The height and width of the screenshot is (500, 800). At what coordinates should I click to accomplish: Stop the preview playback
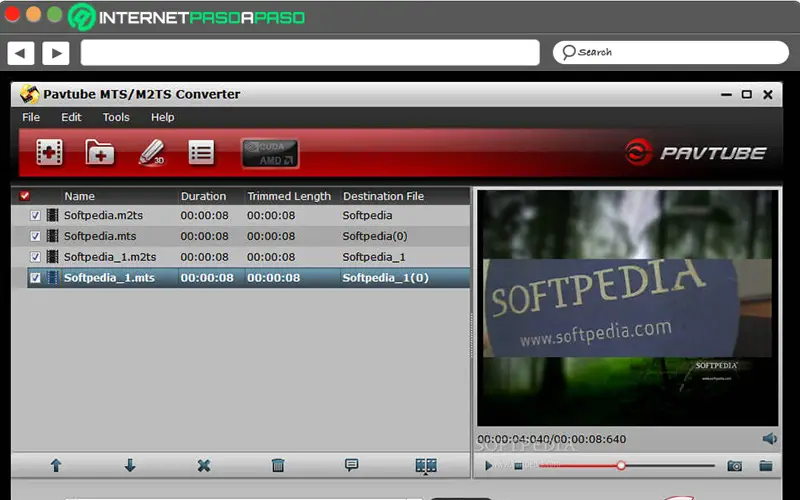[x=518, y=466]
